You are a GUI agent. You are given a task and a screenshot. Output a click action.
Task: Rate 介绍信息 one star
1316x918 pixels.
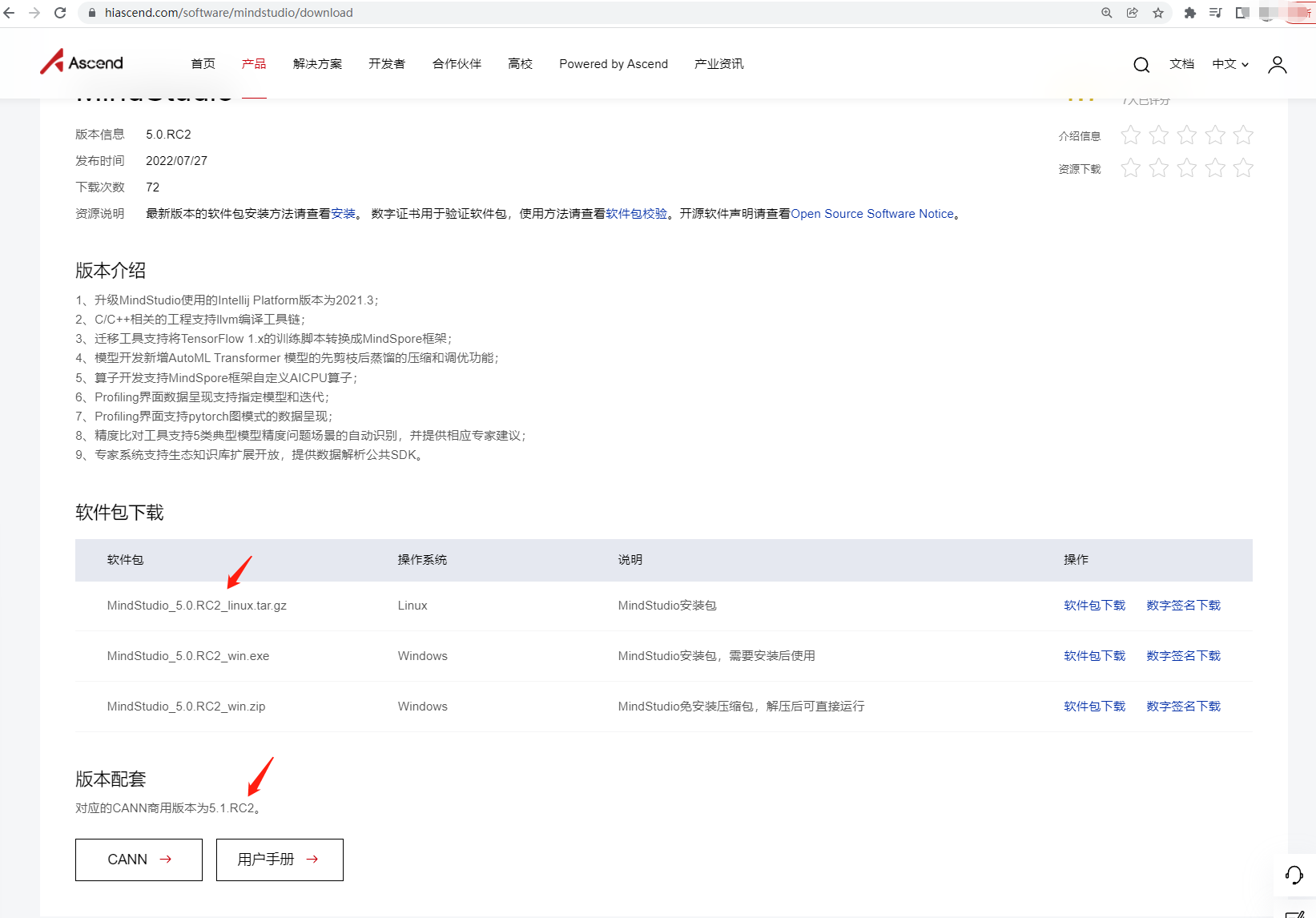pyautogui.click(x=1131, y=135)
